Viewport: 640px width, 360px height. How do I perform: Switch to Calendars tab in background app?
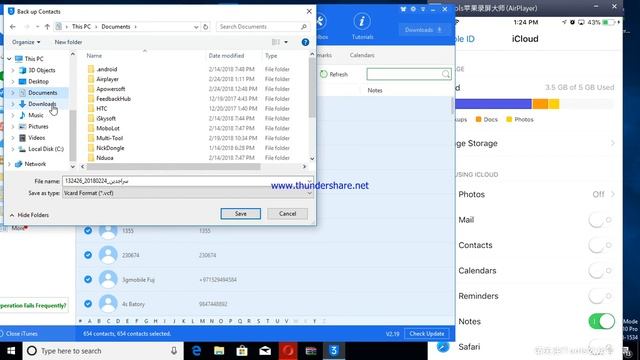click(x=362, y=55)
